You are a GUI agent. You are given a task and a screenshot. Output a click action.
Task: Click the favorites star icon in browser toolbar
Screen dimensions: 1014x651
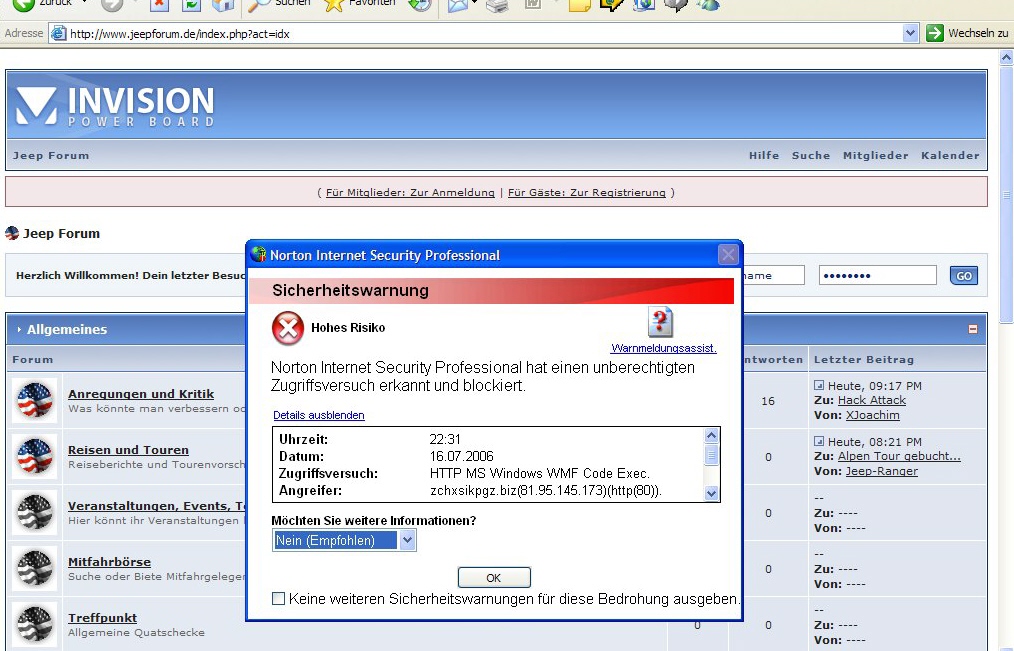tap(334, 5)
